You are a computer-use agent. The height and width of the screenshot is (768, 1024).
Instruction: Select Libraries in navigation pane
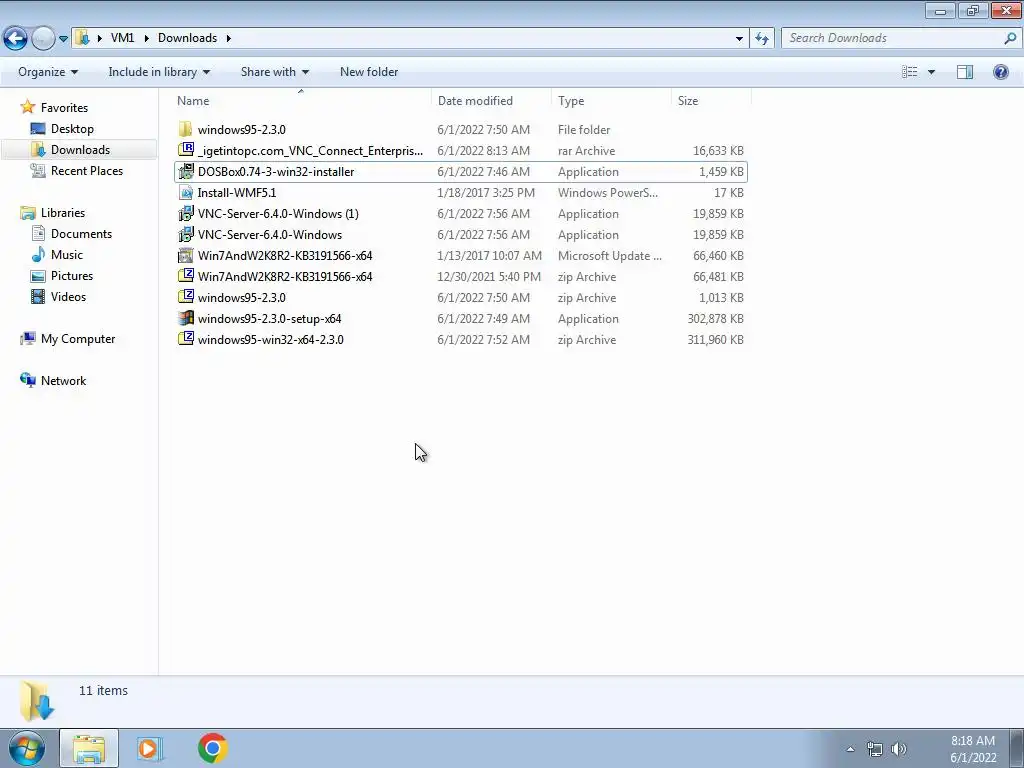pyautogui.click(x=63, y=212)
